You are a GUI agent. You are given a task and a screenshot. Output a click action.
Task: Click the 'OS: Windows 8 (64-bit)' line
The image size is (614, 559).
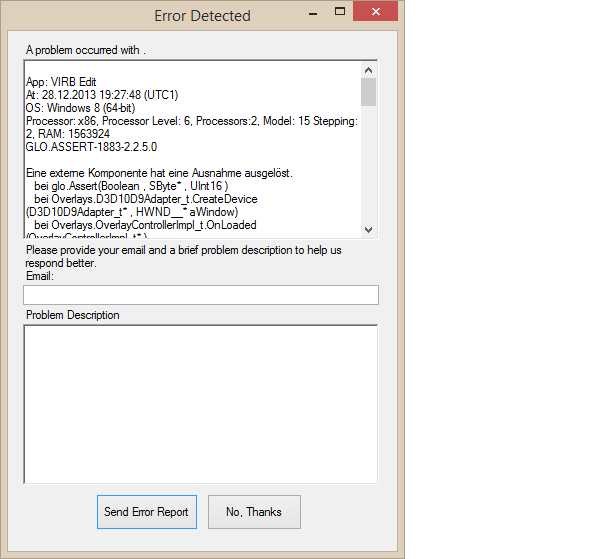click(80, 108)
